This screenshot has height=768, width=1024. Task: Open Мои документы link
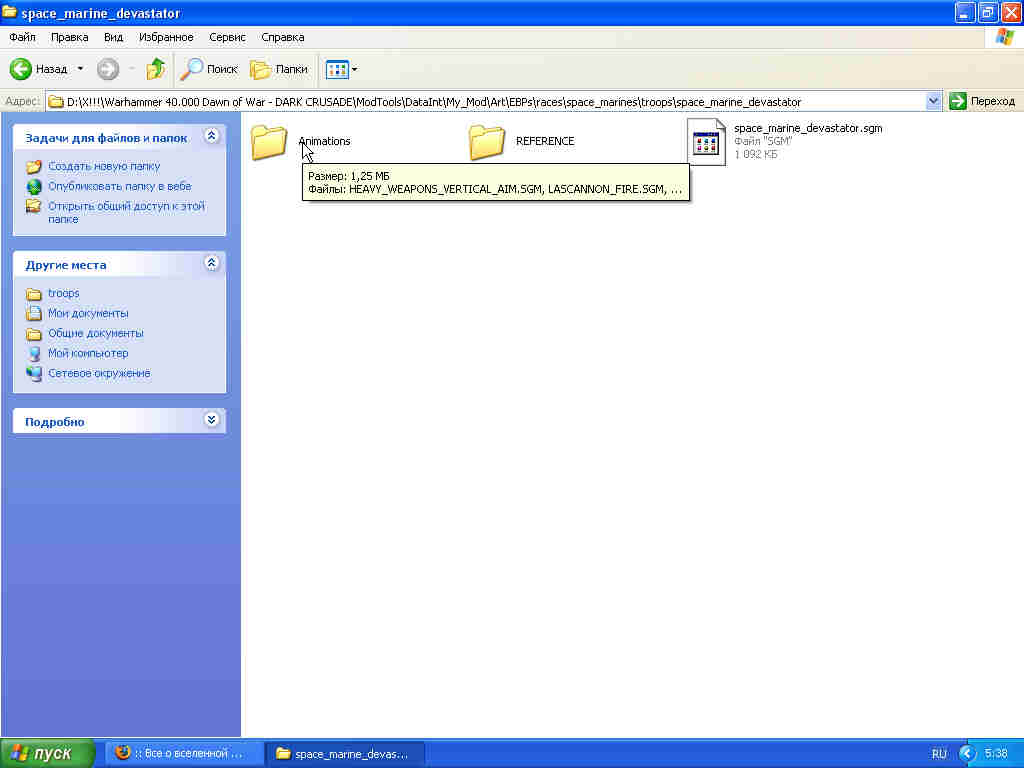tap(88, 313)
